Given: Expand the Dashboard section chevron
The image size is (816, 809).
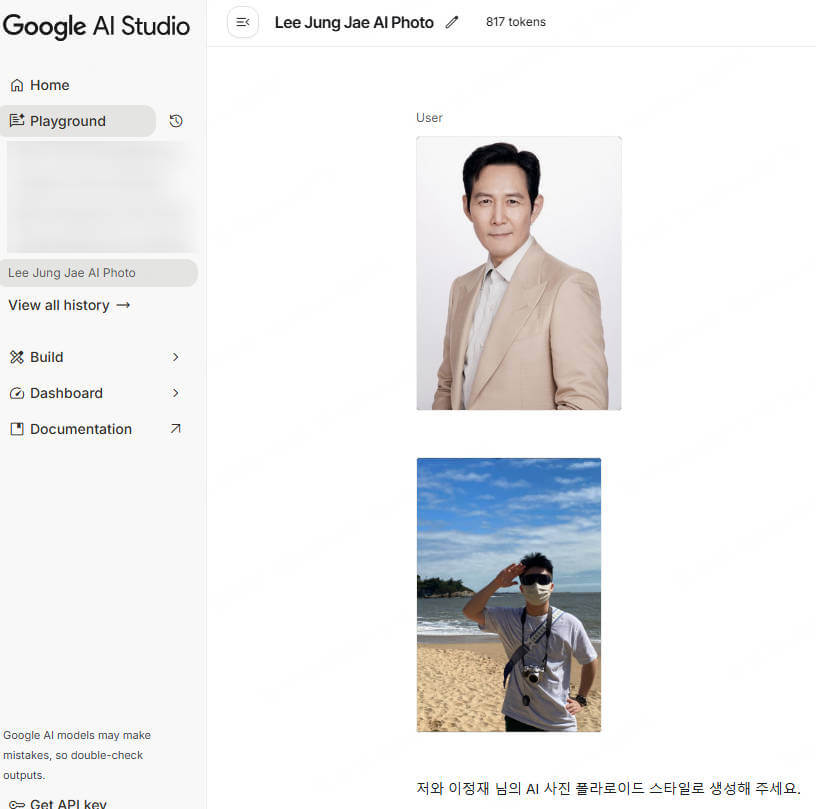Looking at the screenshot, I should (176, 393).
